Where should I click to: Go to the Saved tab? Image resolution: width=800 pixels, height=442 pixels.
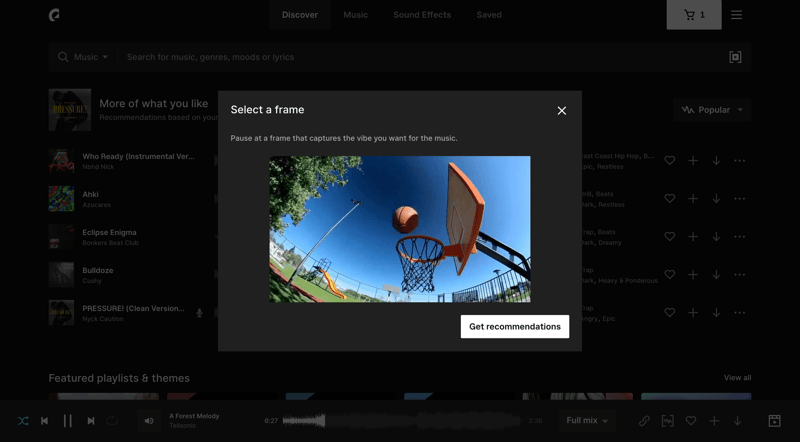click(x=489, y=15)
